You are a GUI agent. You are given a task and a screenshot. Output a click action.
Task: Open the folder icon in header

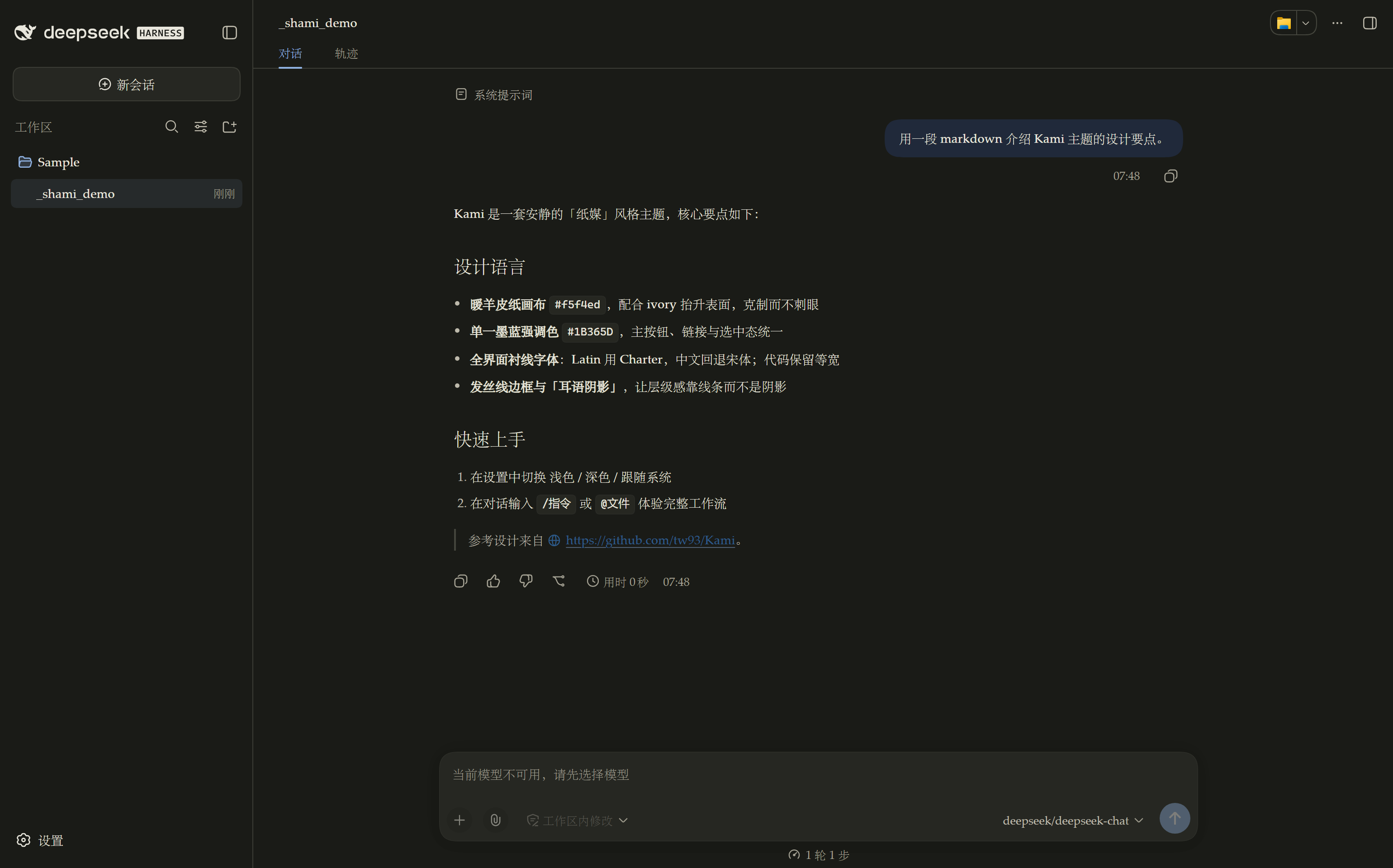click(1284, 23)
